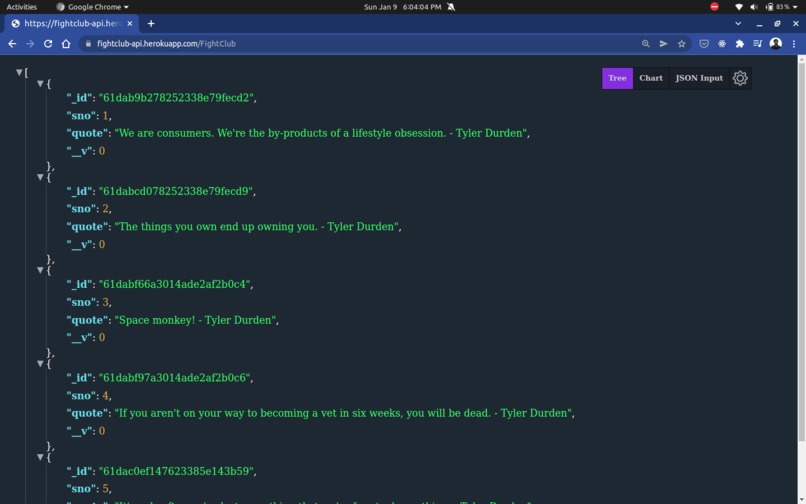Open the browser home page

coord(66,44)
